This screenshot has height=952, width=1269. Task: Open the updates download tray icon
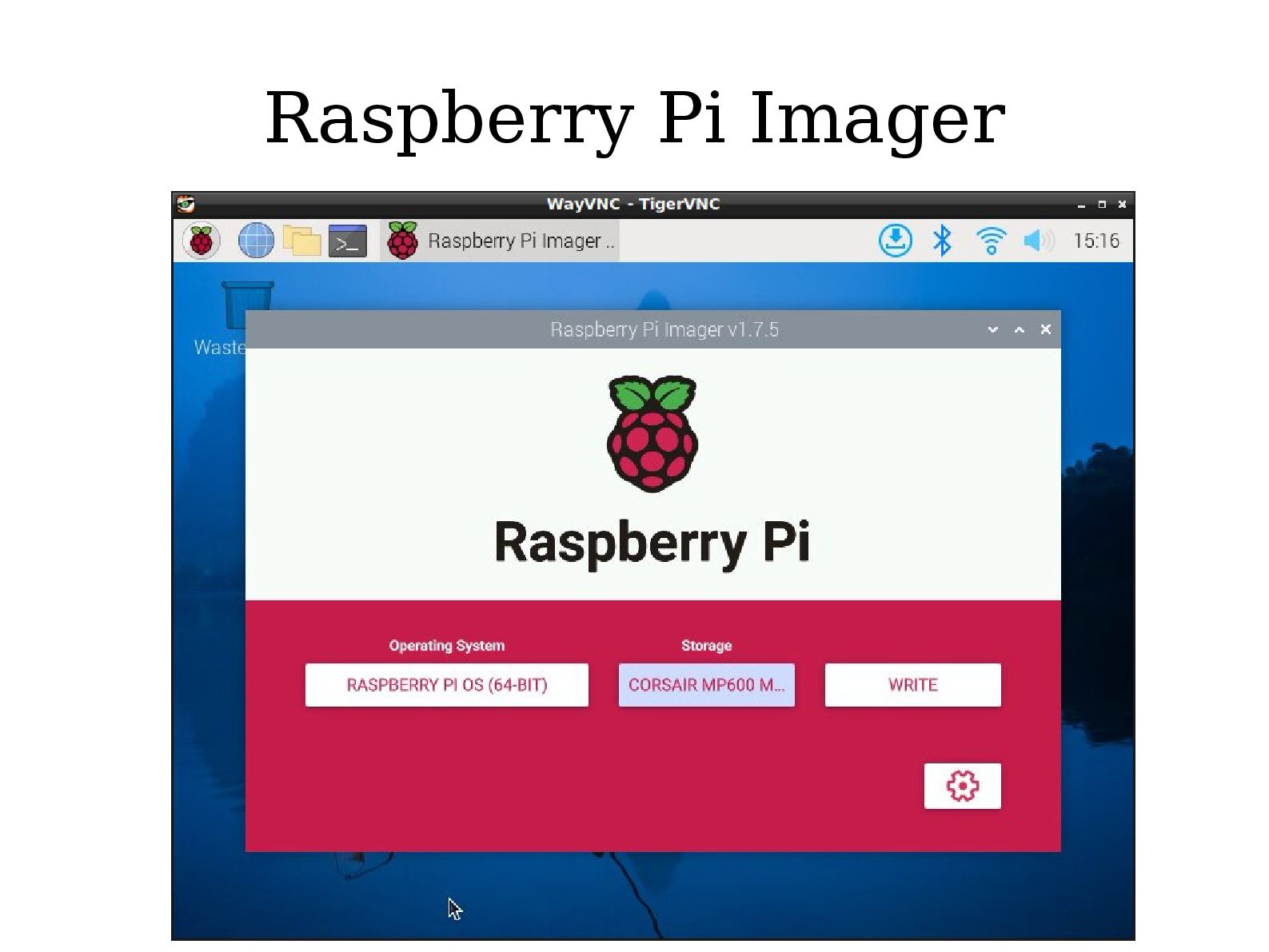[896, 241]
